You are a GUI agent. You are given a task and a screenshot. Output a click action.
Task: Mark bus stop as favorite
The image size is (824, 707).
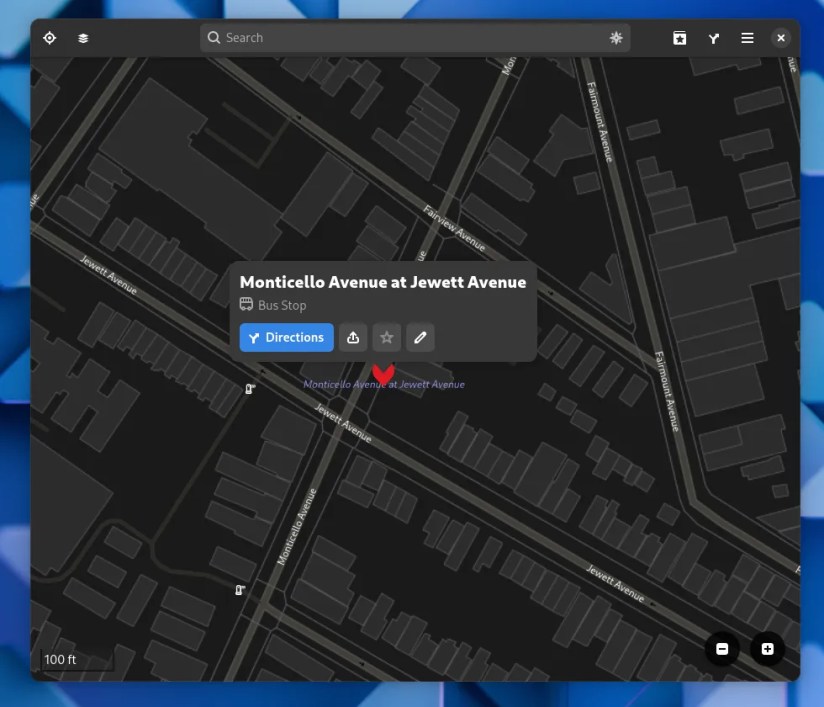[x=387, y=337]
